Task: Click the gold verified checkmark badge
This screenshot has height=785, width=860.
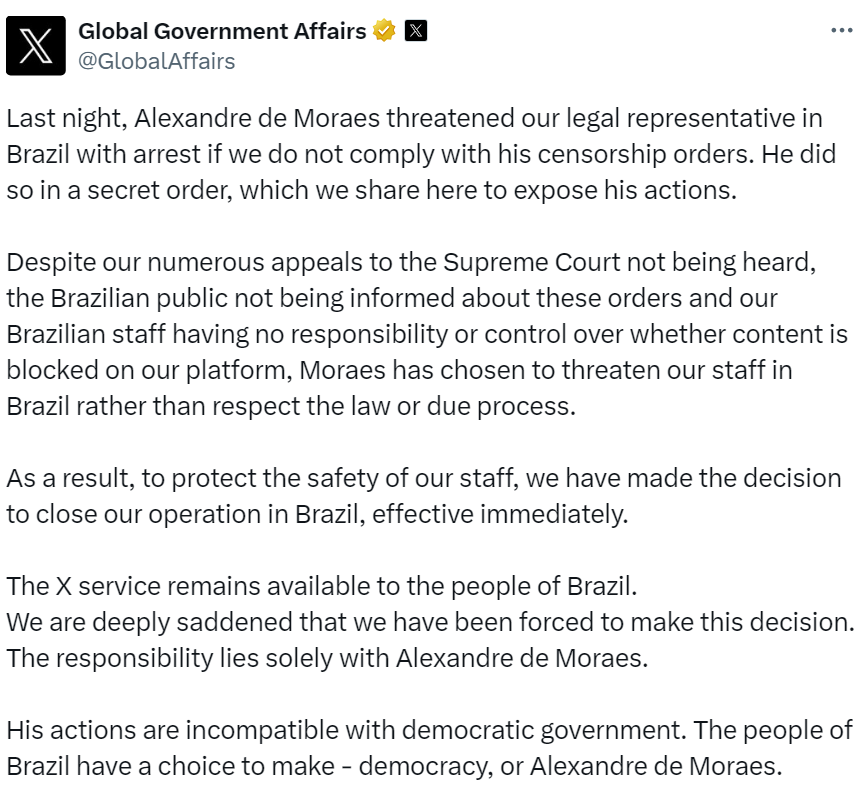Action: [384, 31]
